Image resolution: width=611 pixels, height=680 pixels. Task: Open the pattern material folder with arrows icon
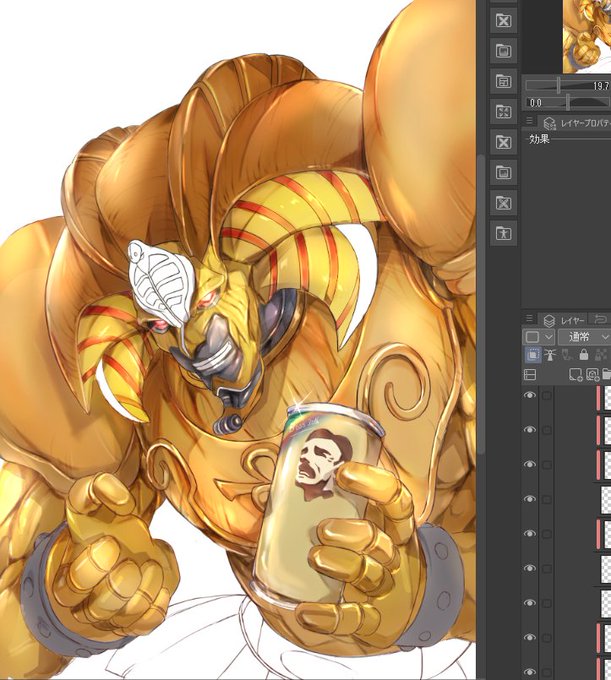pyautogui.click(x=503, y=111)
